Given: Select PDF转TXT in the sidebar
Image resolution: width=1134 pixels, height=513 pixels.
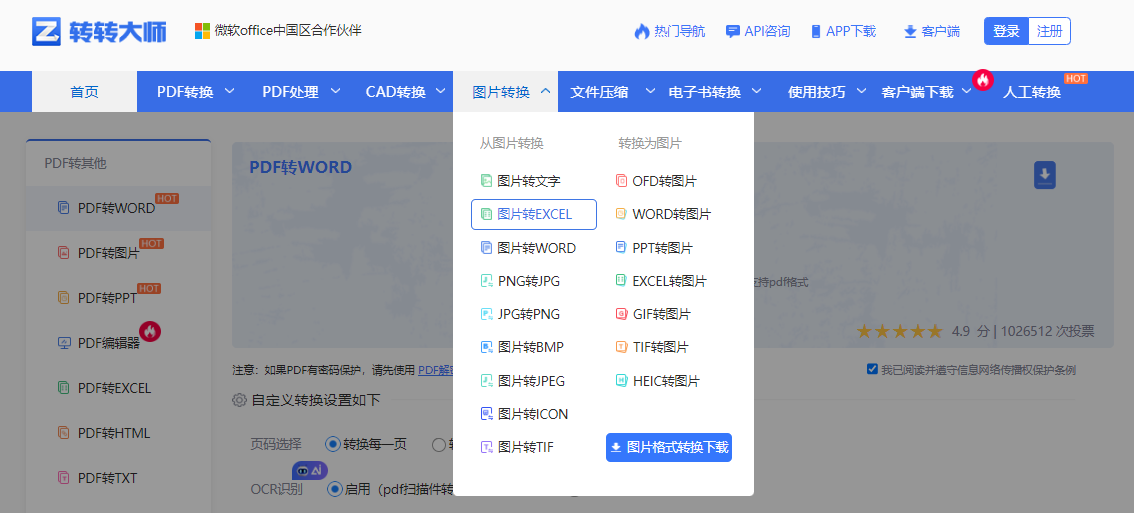Looking at the screenshot, I should pos(119,478).
